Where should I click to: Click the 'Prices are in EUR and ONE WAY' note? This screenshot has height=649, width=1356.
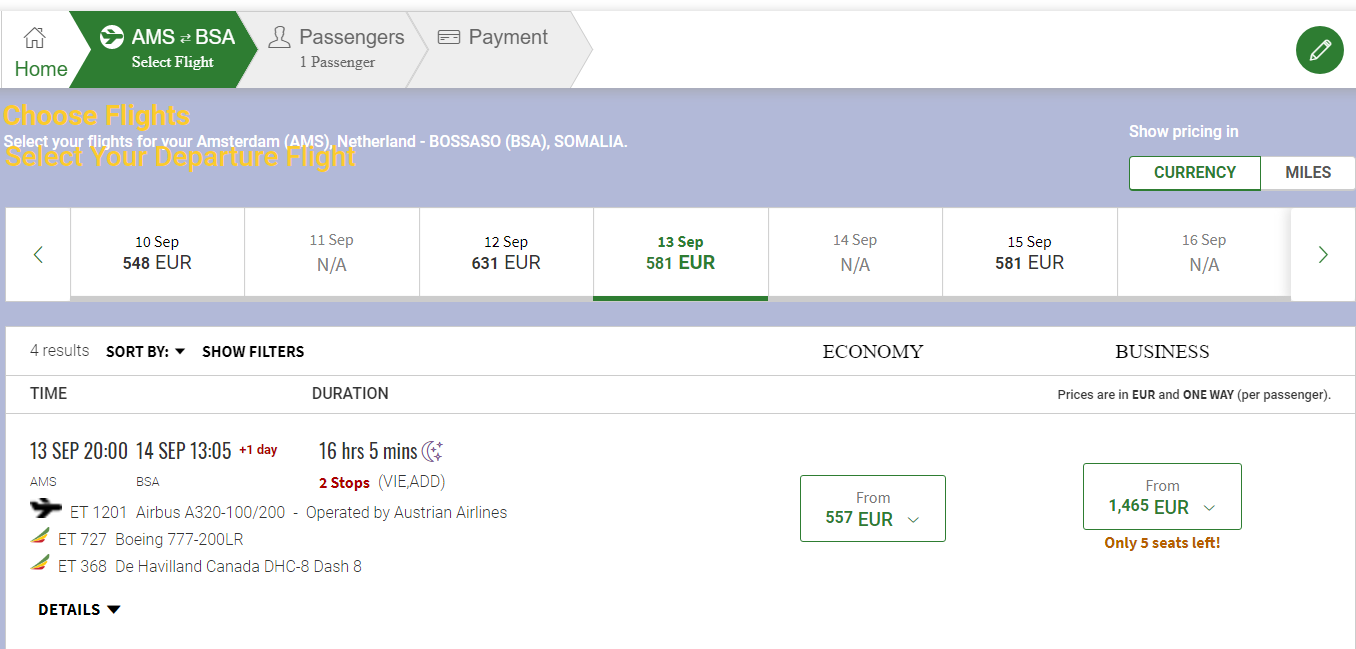click(x=1194, y=395)
